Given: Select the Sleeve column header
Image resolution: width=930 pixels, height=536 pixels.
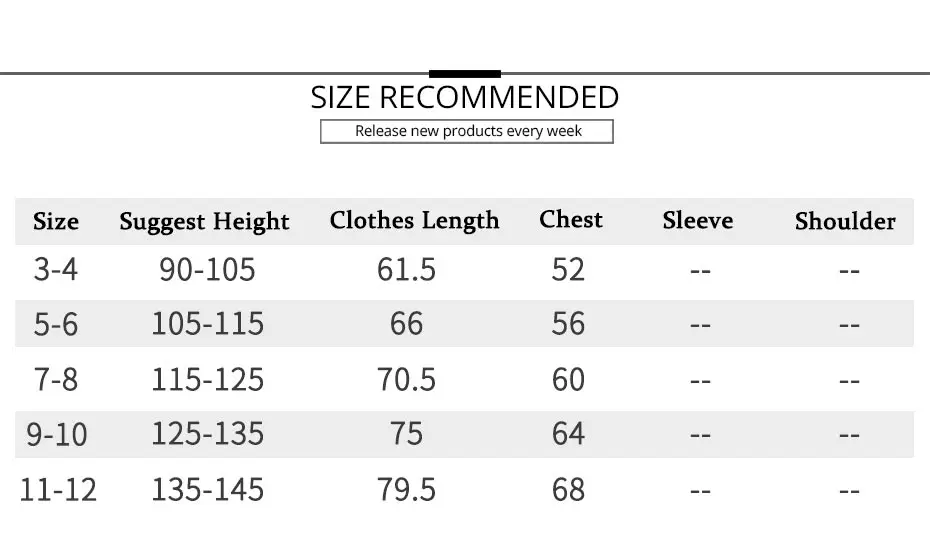Looking at the screenshot, I should coord(698,221).
